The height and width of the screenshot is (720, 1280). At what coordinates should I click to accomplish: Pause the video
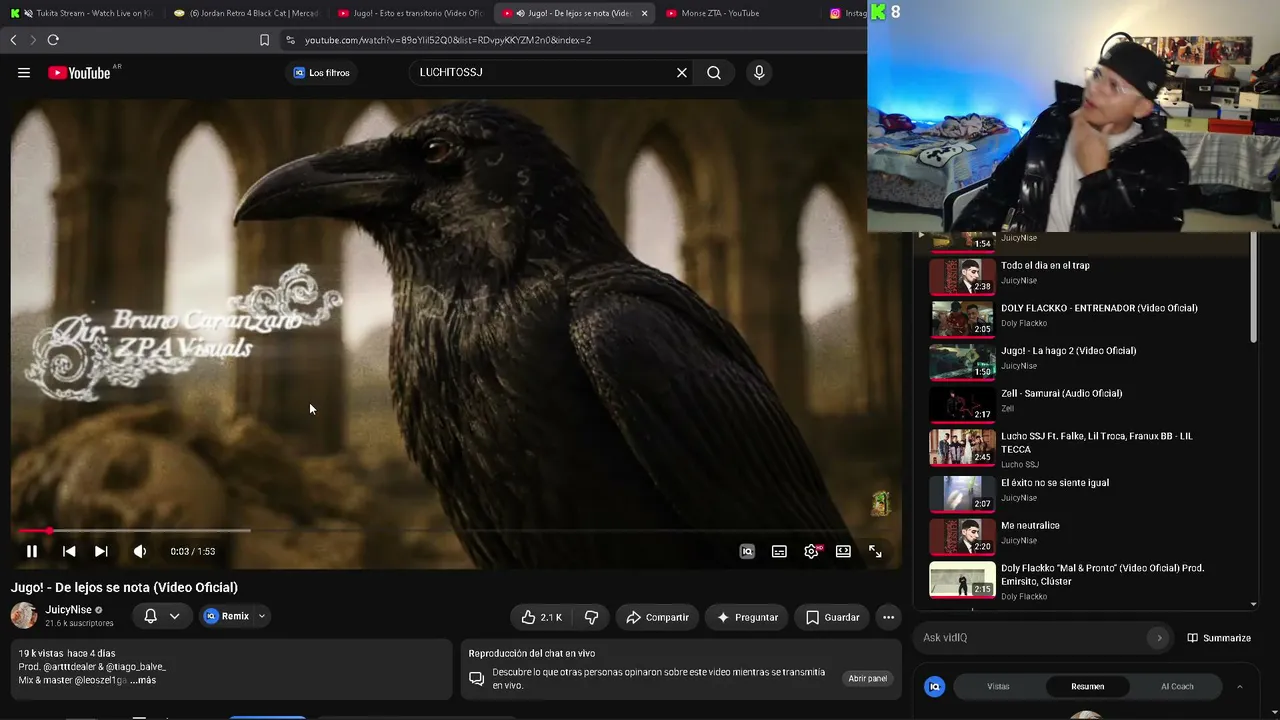[x=32, y=551]
